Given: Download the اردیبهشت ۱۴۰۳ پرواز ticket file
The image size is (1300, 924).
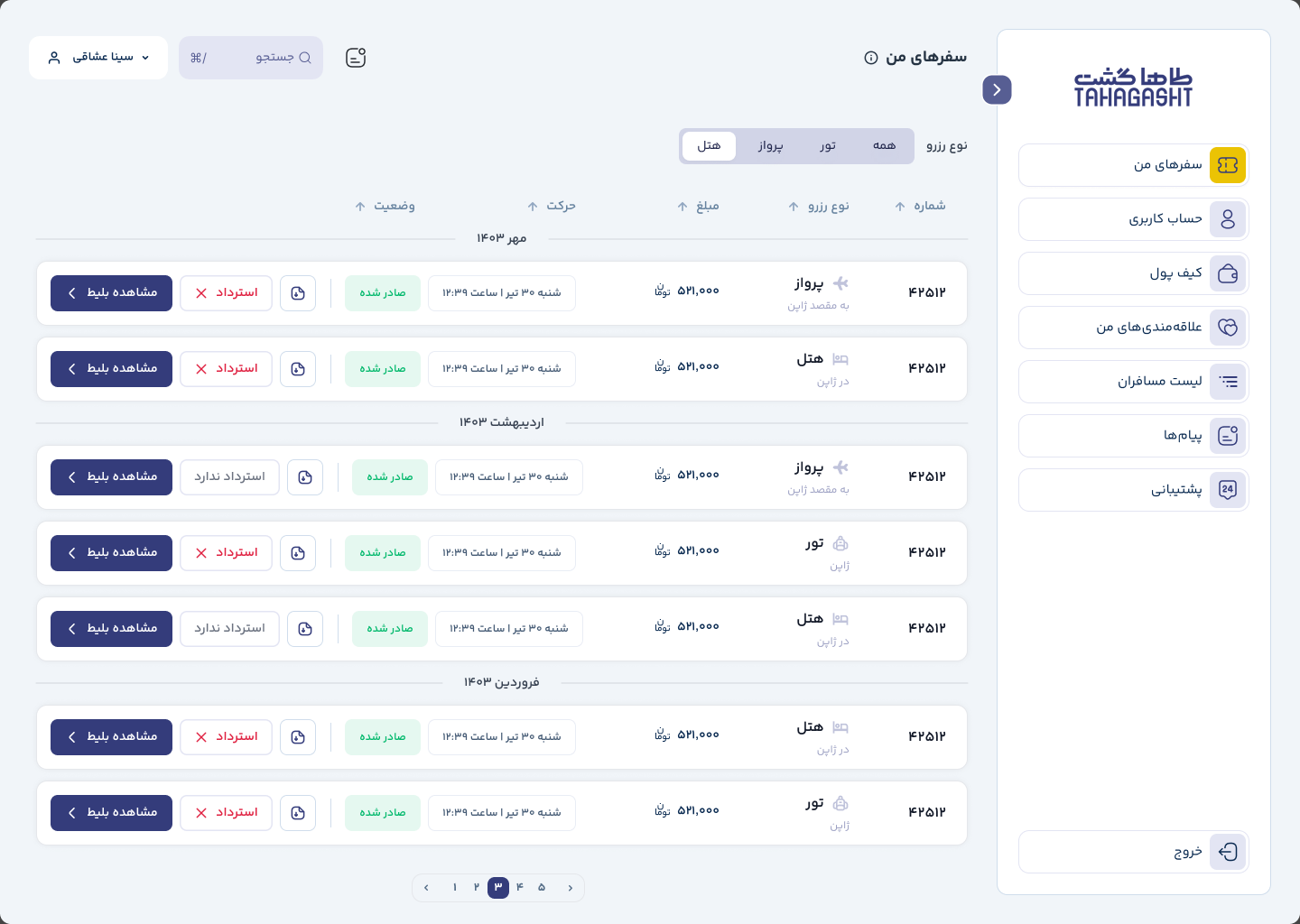Looking at the screenshot, I should 305,477.
